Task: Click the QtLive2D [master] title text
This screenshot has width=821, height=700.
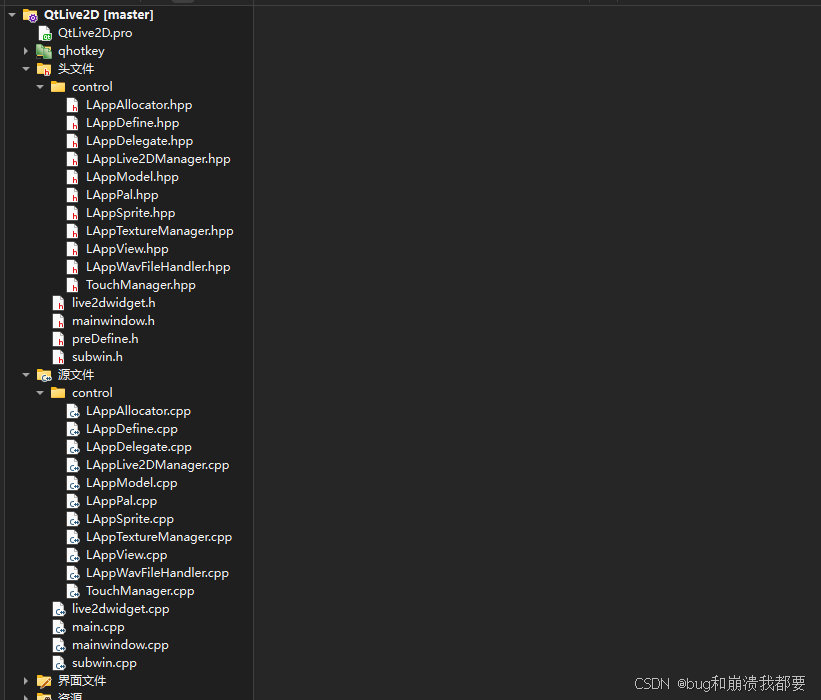Action: pyautogui.click(x=98, y=15)
